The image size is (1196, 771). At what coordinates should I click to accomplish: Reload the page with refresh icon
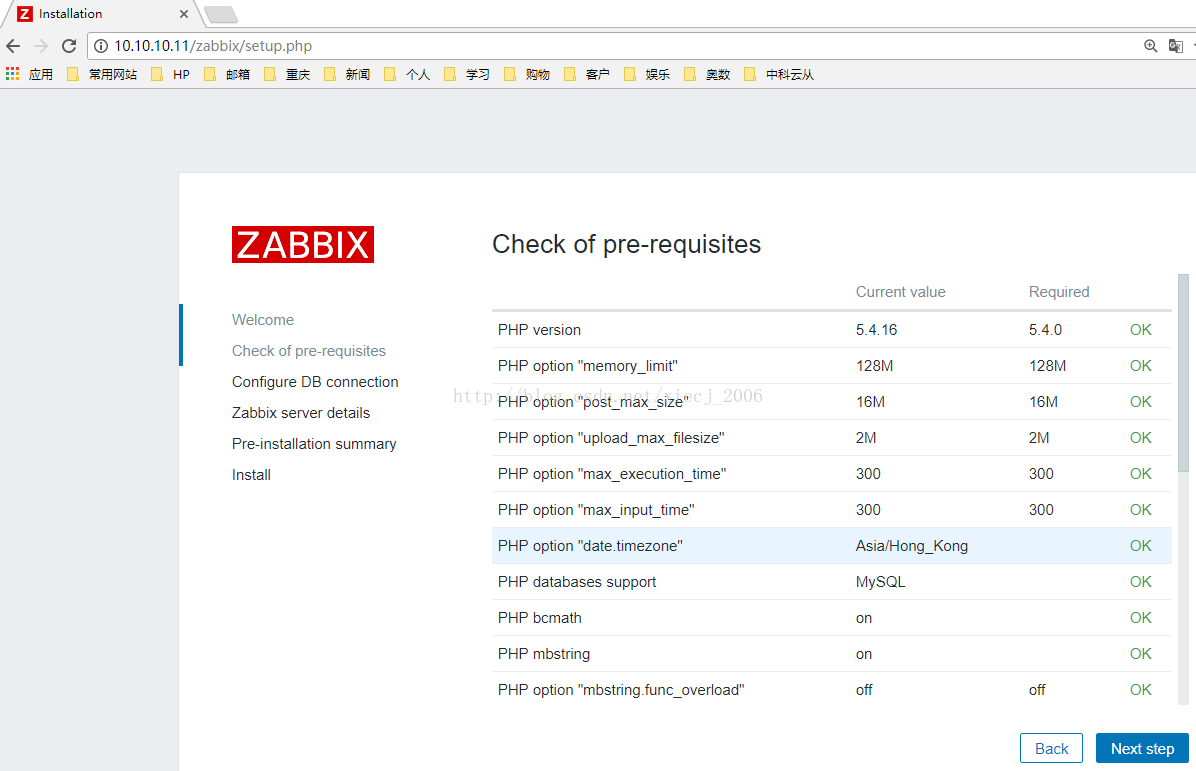pos(69,46)
